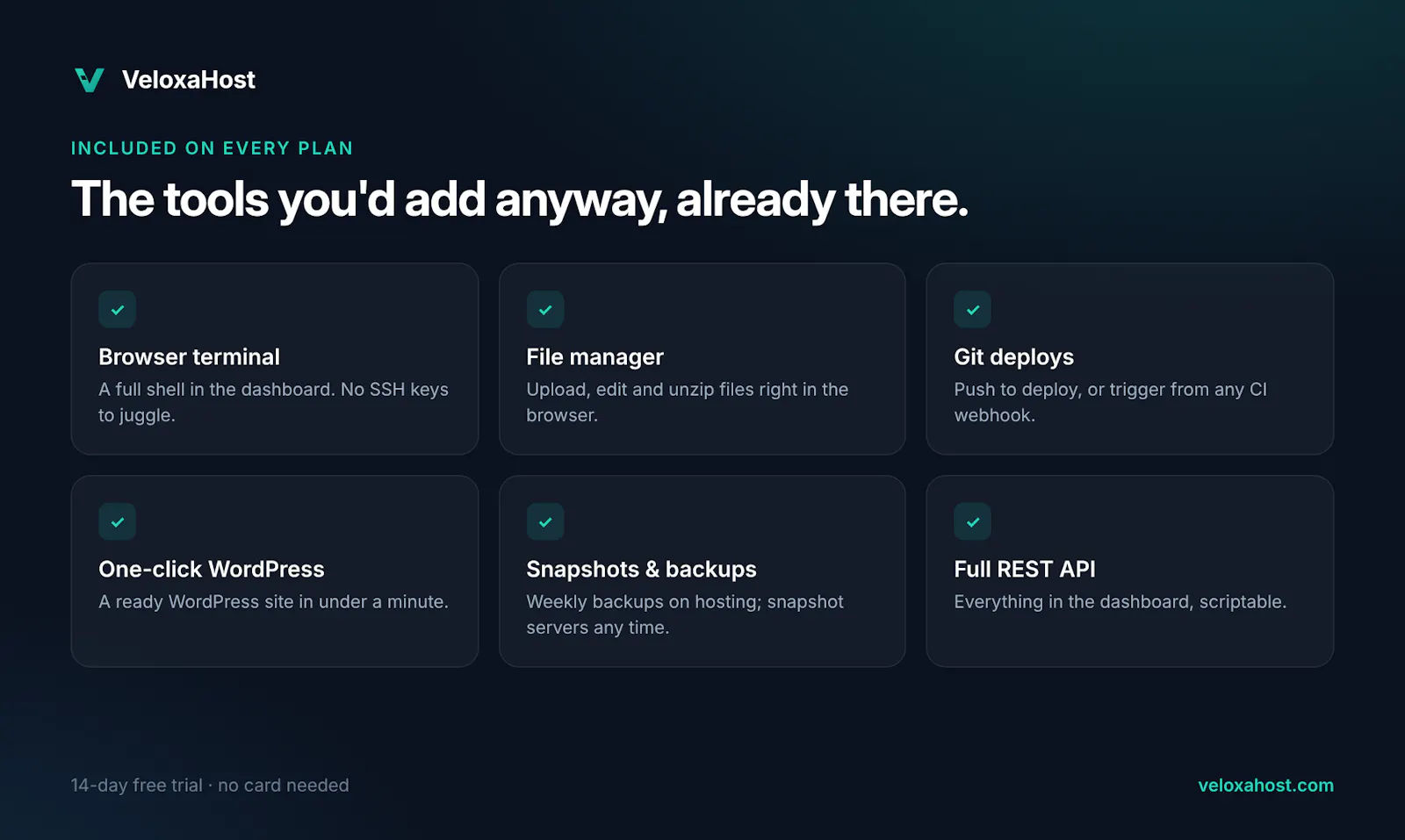Click the checkmark icon above Snapshots & backups

[544, 521]
